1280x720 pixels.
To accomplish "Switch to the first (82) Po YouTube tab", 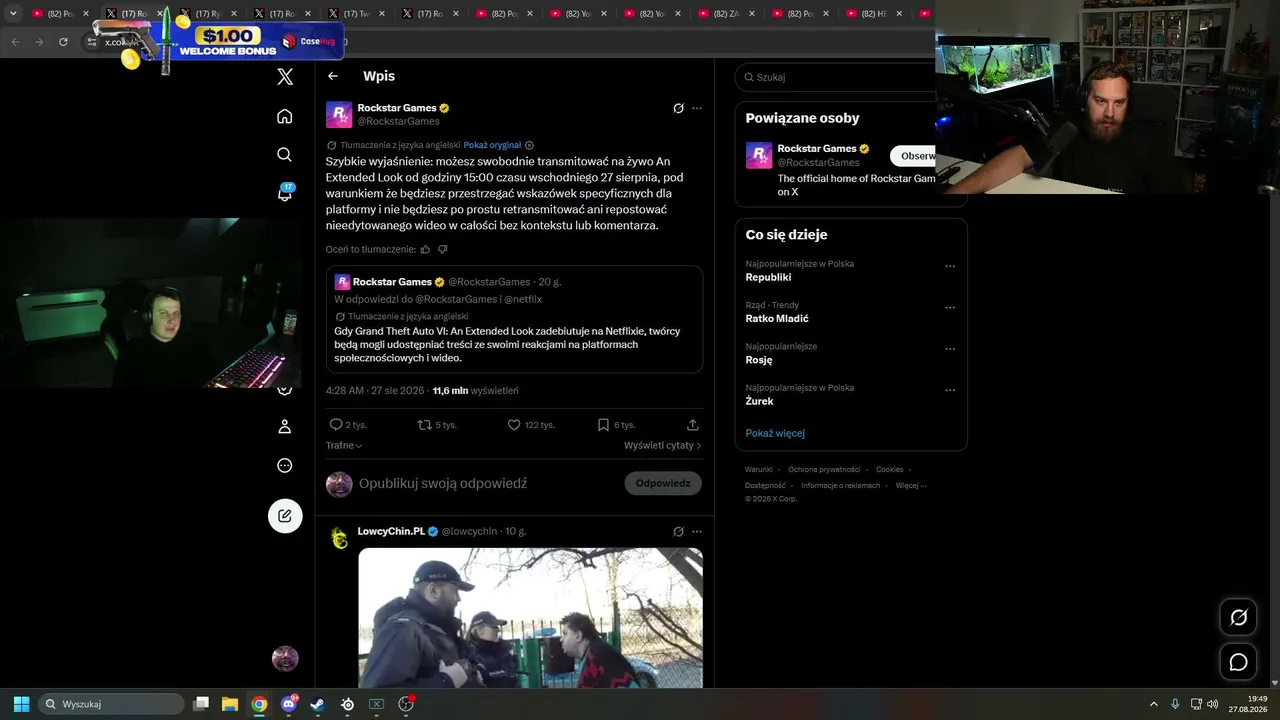I will [x=59, y=13].
